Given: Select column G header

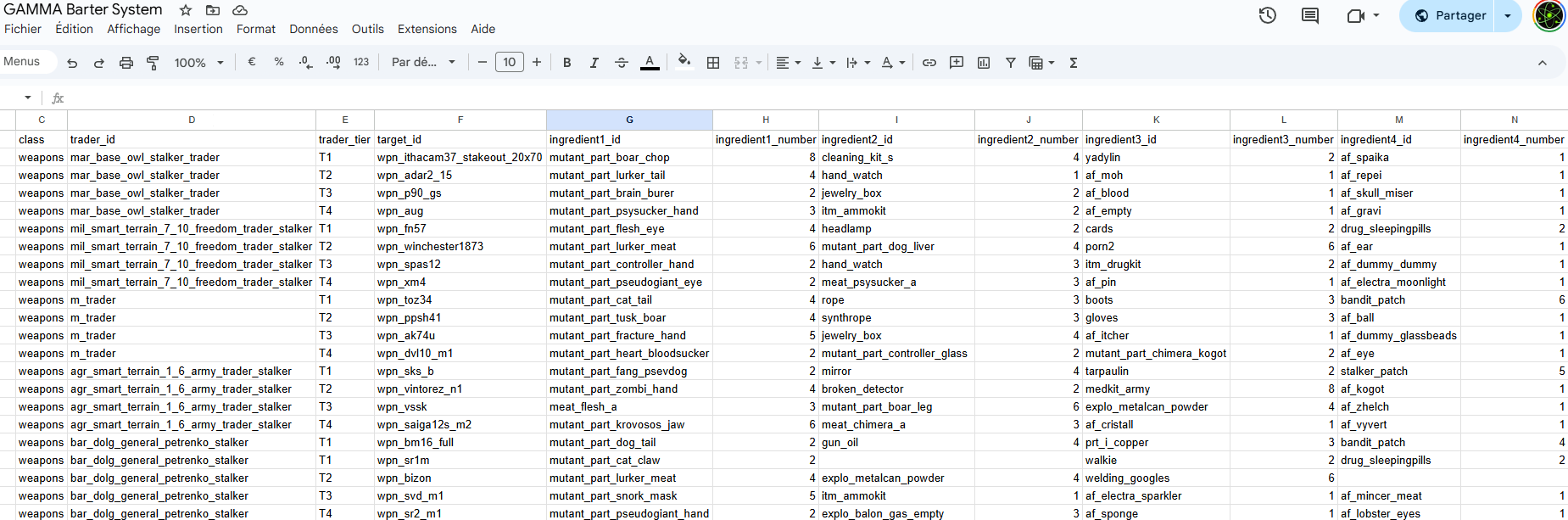Looking at the screenshot, I should coord(629,120).
